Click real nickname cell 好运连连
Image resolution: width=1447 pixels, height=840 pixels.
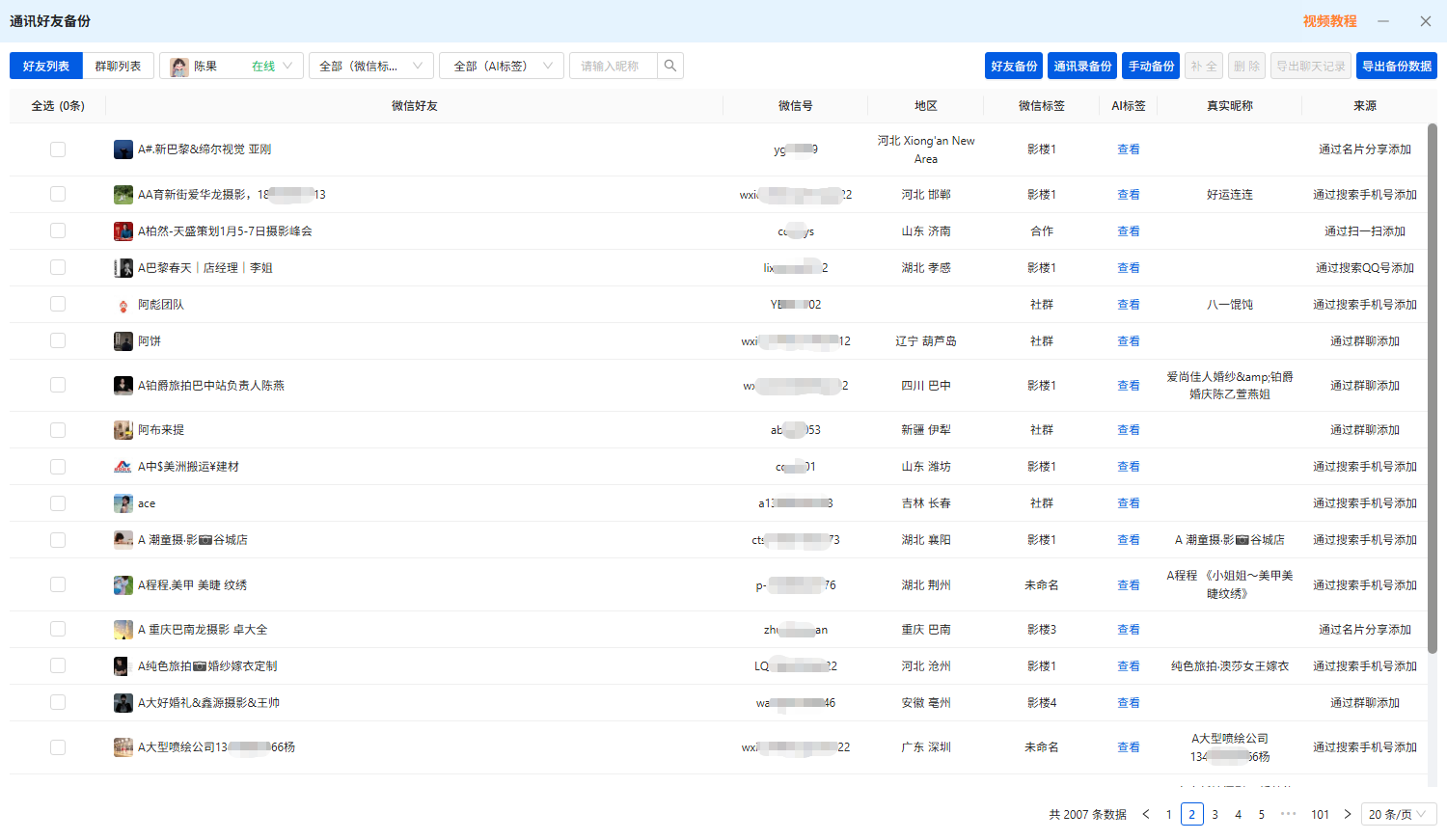click(1230, 195)
